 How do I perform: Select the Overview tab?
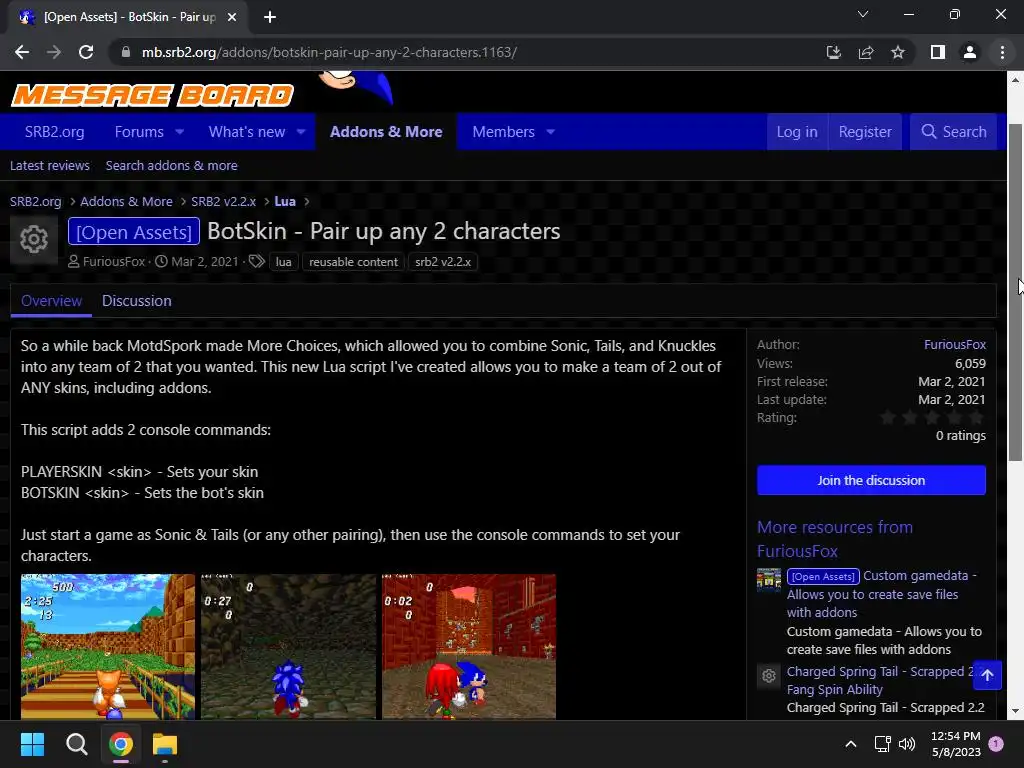click(x=51, y=301)
